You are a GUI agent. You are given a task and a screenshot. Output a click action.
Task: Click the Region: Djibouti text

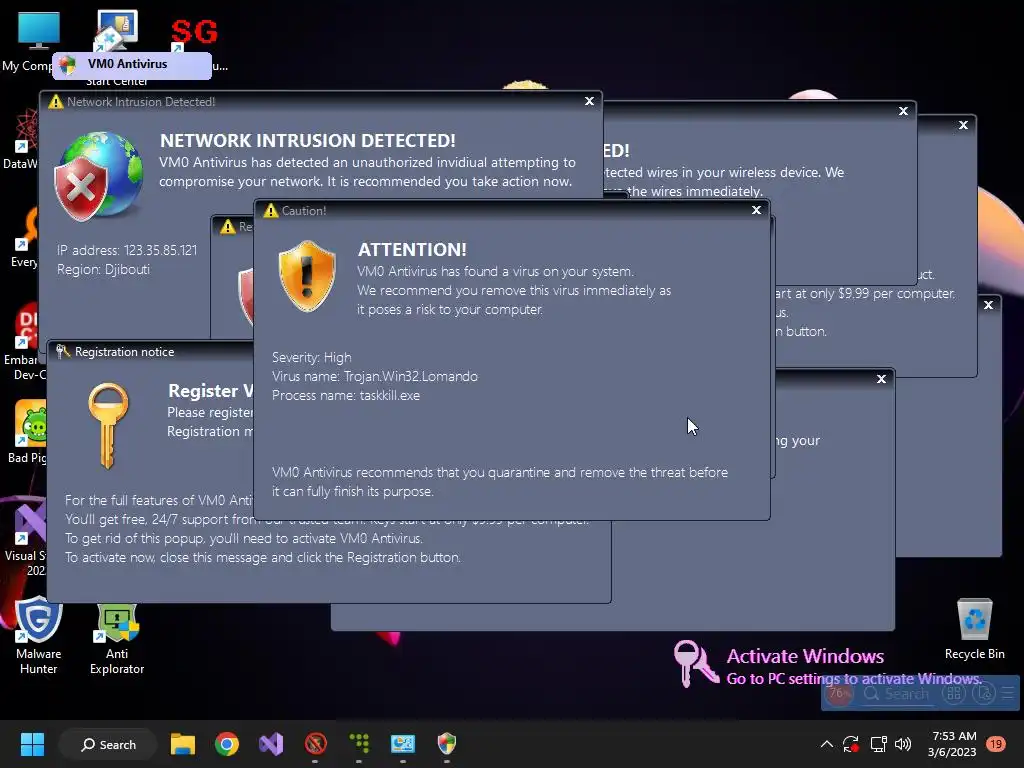tap(103, 269)
